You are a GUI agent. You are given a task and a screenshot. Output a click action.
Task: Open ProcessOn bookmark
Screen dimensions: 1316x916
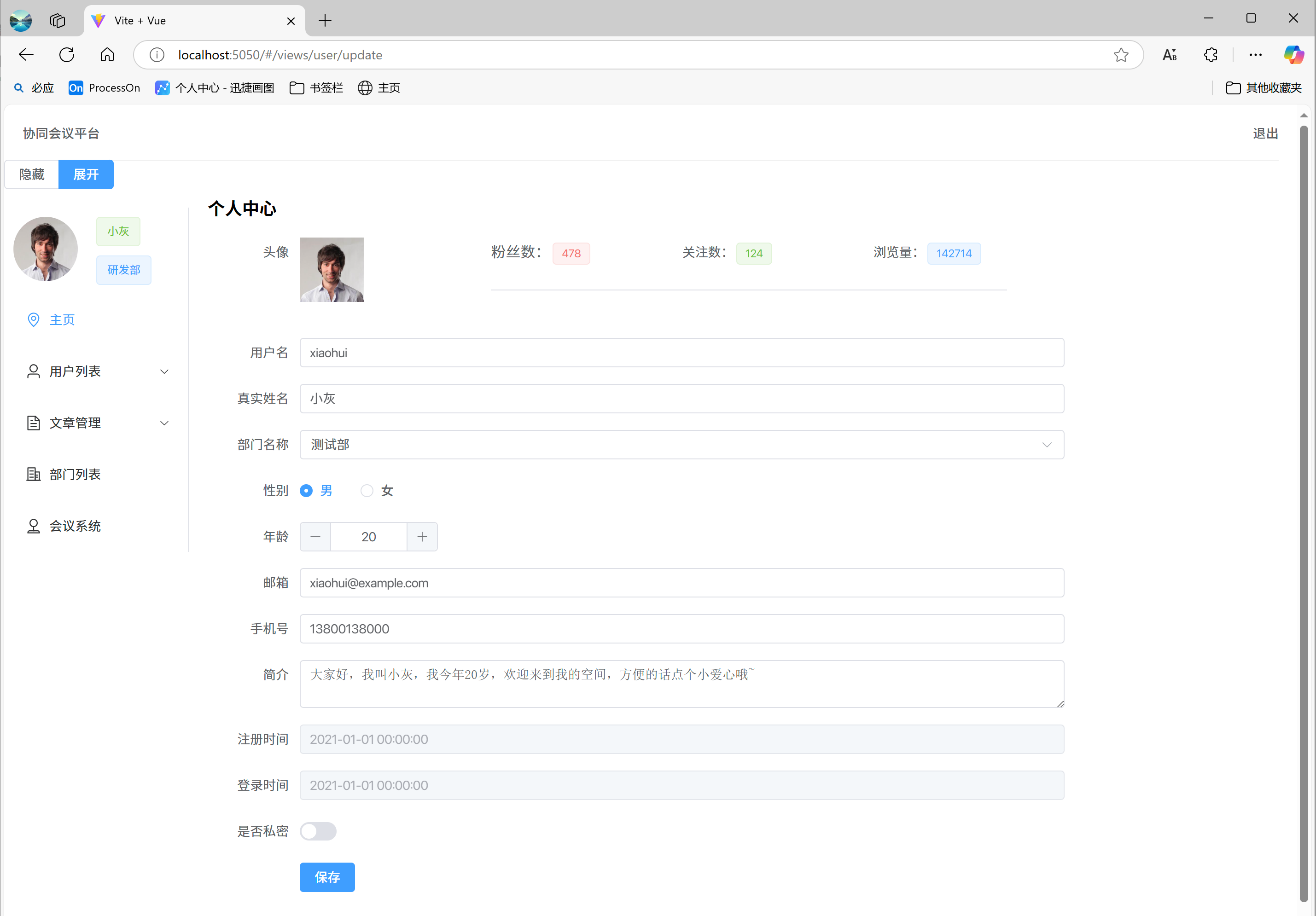click(105, 87)
